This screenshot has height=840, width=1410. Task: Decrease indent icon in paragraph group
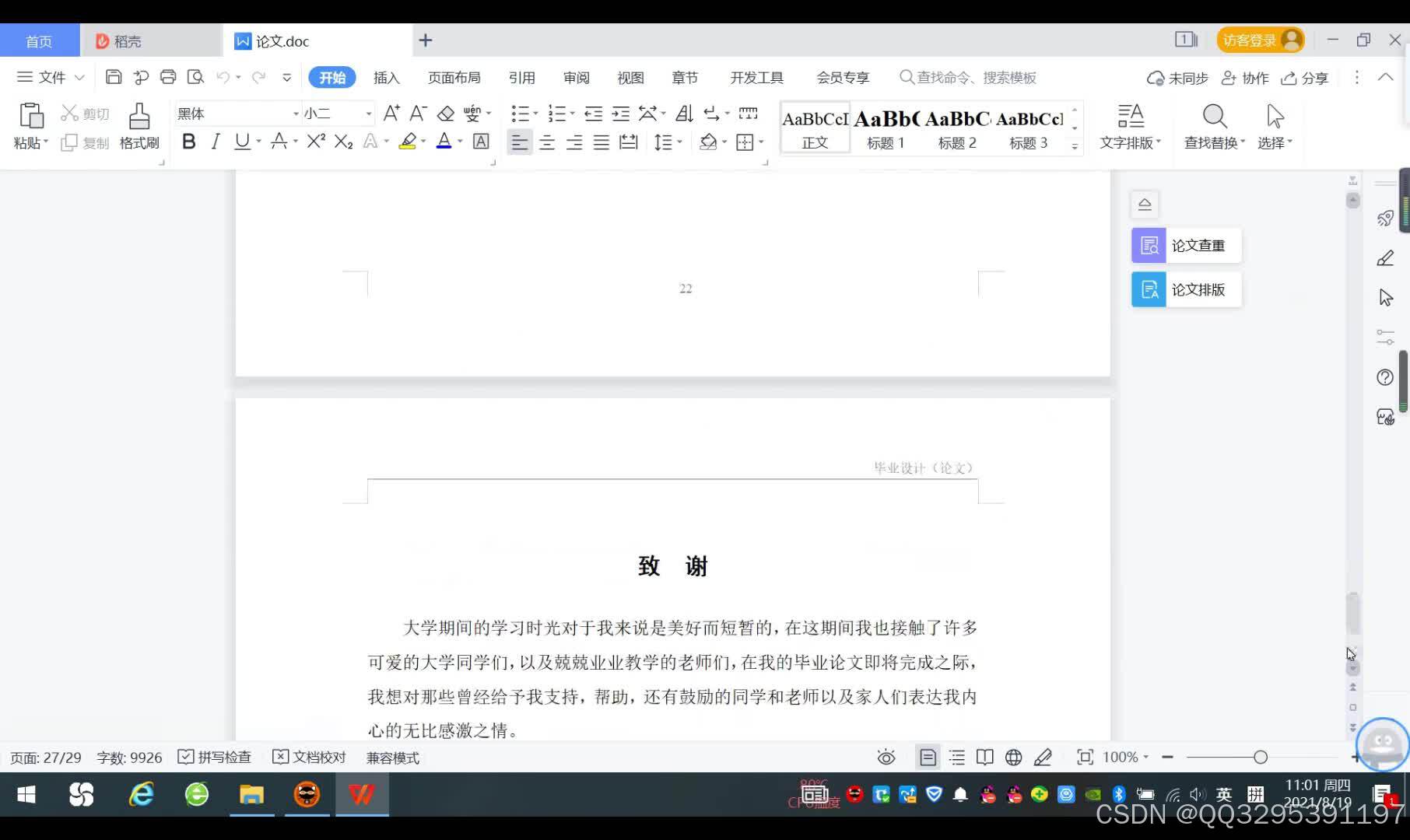coord(593,114)
